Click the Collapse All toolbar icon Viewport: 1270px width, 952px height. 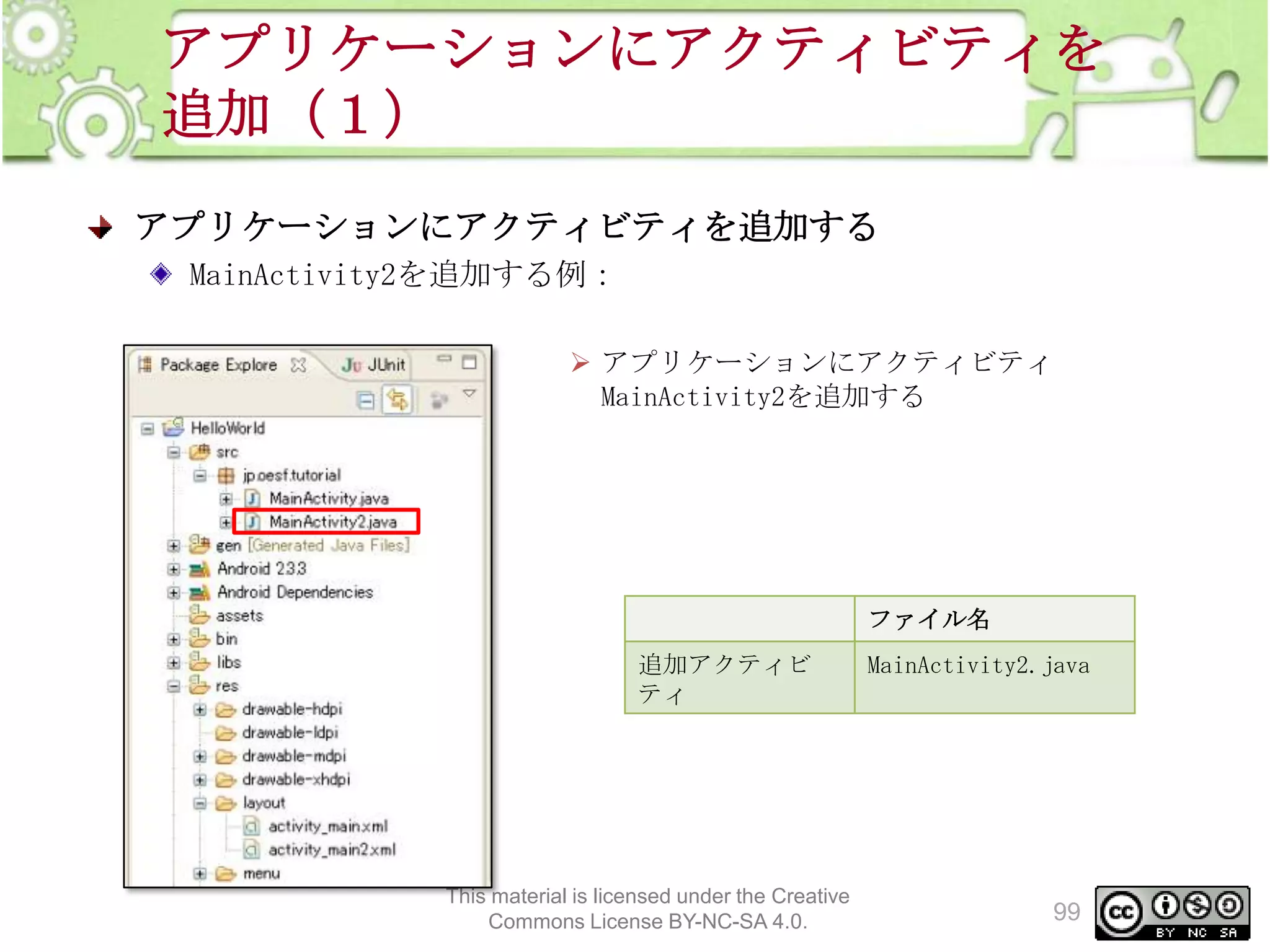tap(366, 400)
